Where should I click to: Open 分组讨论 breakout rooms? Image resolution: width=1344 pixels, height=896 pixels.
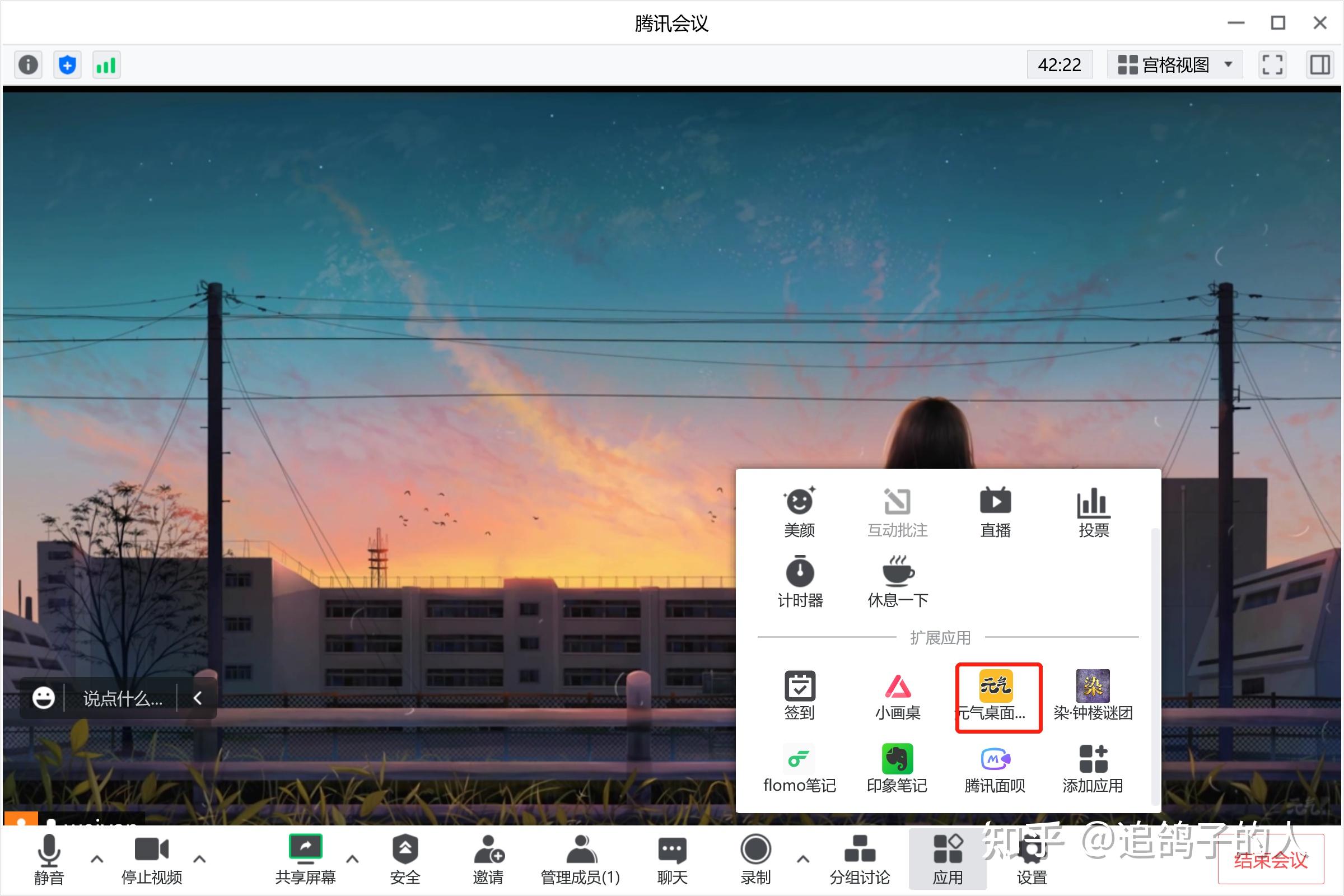coord(860,860)
